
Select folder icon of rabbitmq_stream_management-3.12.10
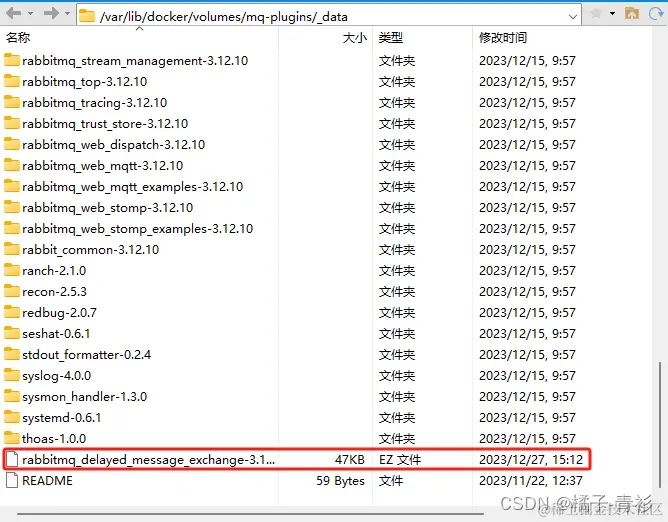(12, 60)
